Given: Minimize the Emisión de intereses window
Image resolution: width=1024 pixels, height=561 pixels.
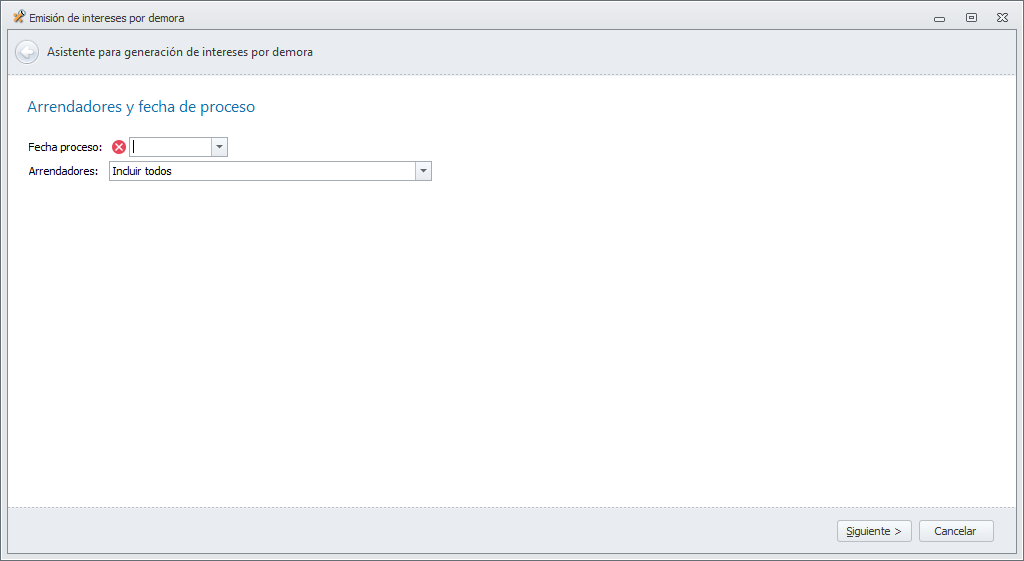Looking at the screenshot, I should (939, 18).
